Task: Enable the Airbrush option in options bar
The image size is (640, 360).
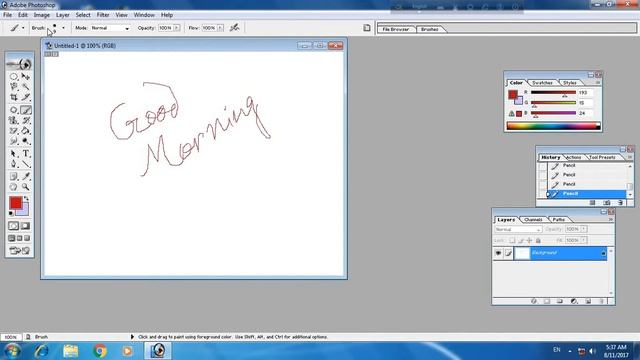Action: (234, 28)
